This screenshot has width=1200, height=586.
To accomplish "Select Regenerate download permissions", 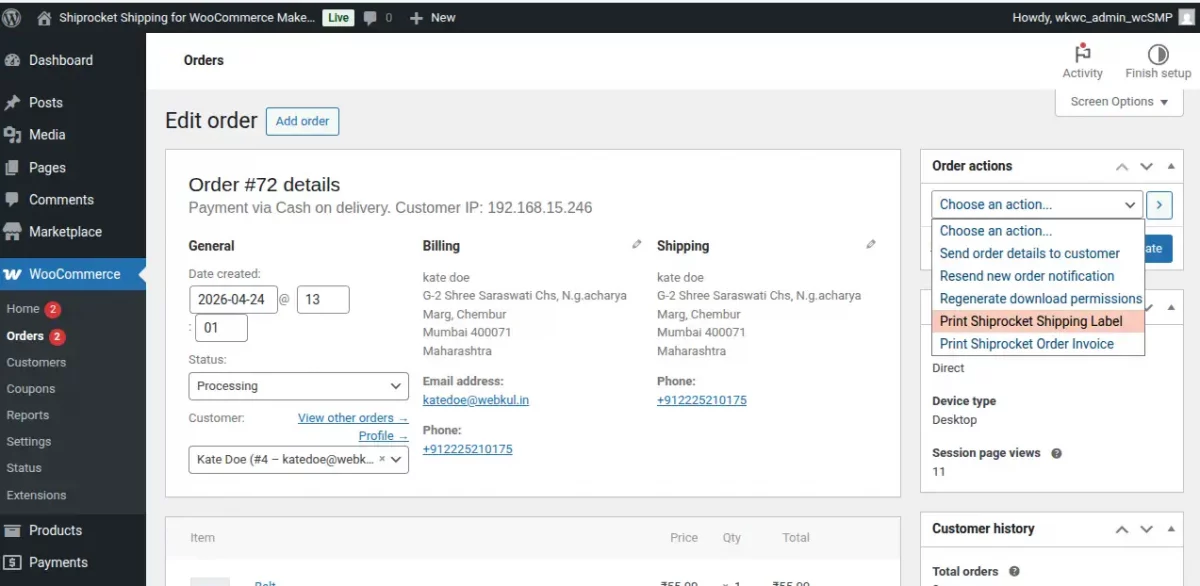I will coord(1038,298).
